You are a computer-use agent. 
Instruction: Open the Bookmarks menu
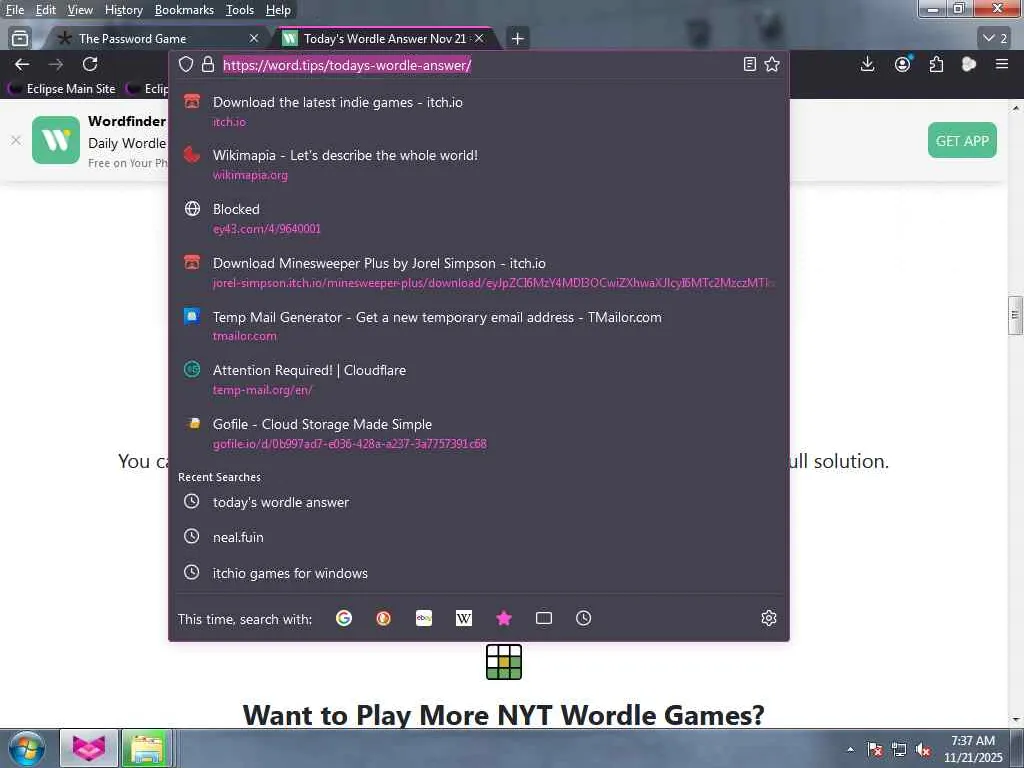(x=184, y=10)
